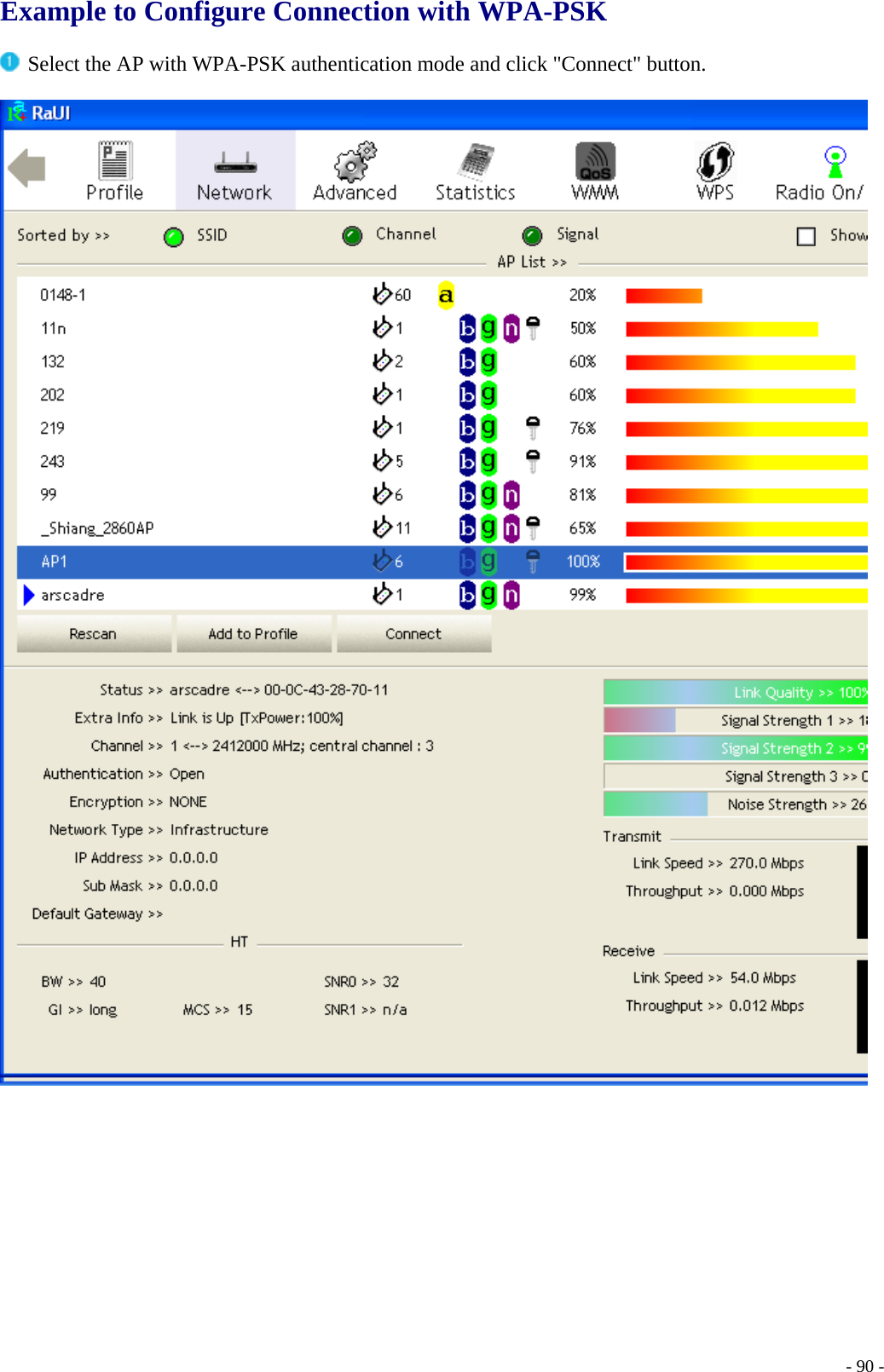Click the back arrow icon in toolbar
The height and width of the screenshot is (1372, 884).
(x=26, y=168)
